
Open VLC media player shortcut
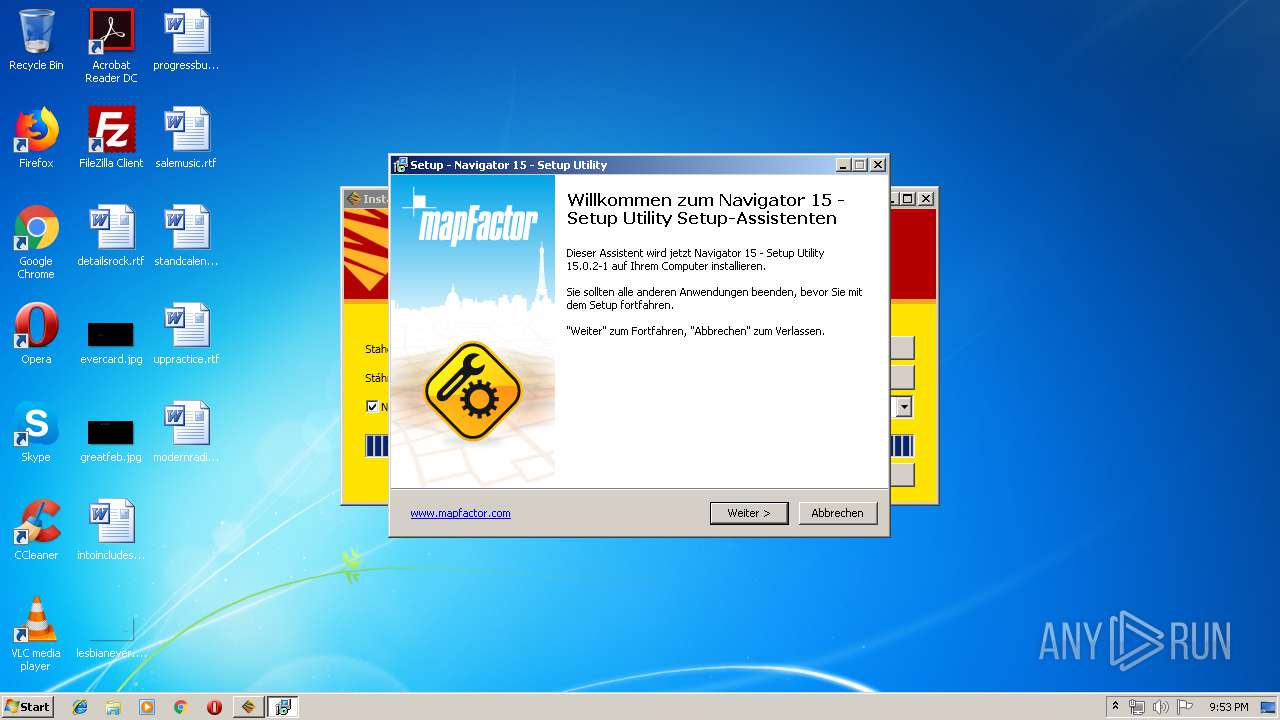click(36, 634)
